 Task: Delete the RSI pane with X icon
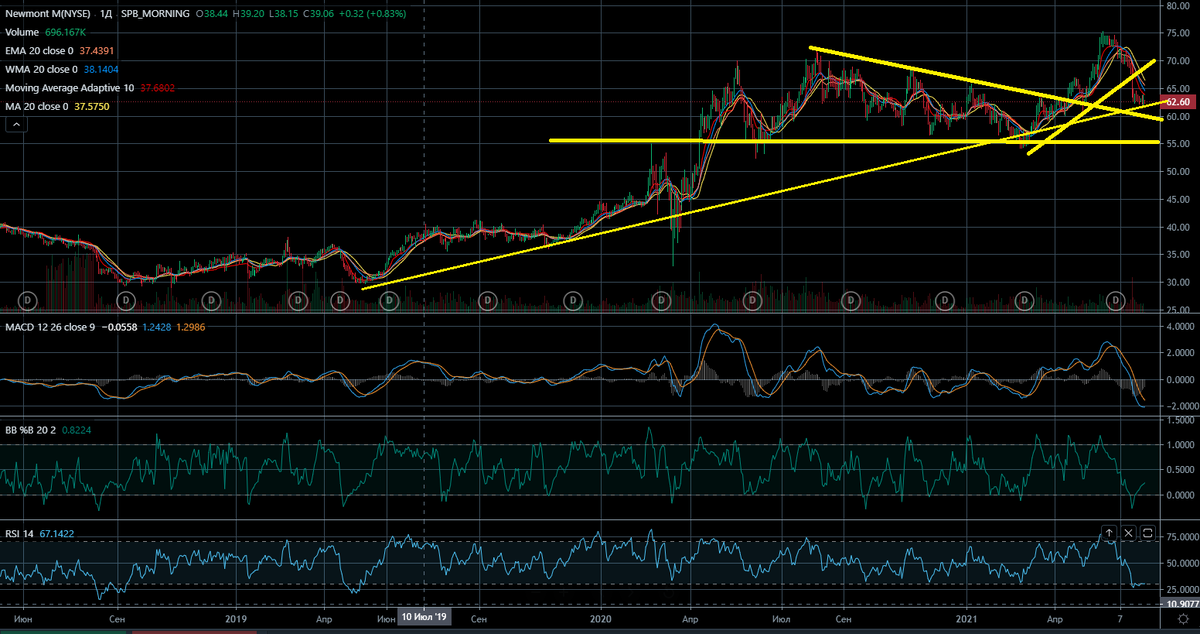tap(1129, 533)
